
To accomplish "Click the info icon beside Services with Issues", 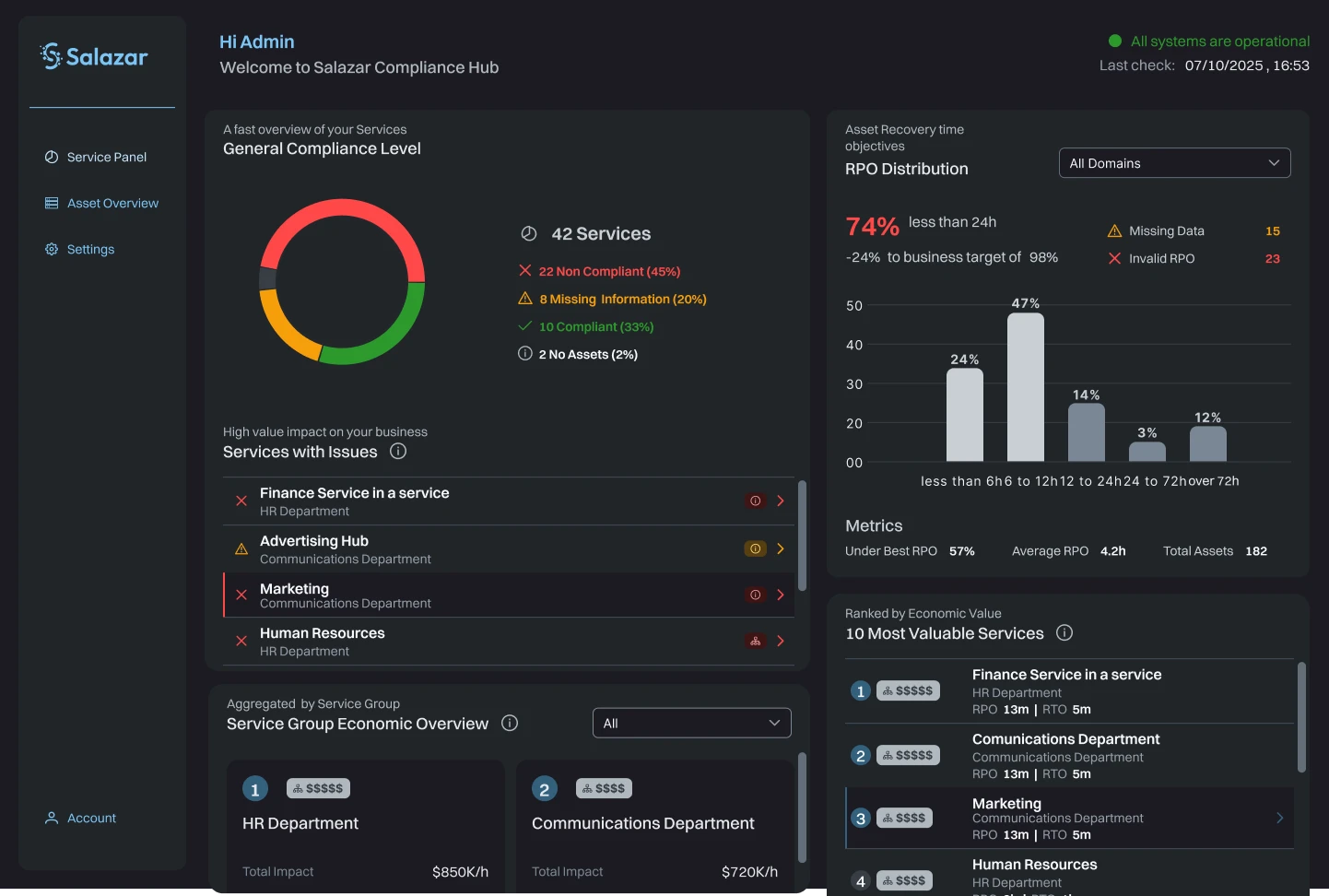I will pyautogui.click(x=398, y=452).
